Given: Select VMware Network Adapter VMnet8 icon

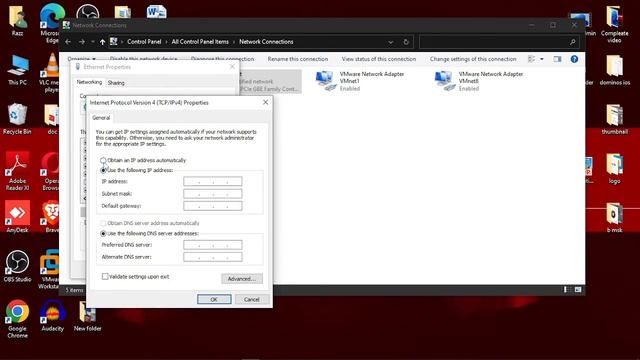Looking at the screenshot, I should pyautogui.click(x=444, y=81).
